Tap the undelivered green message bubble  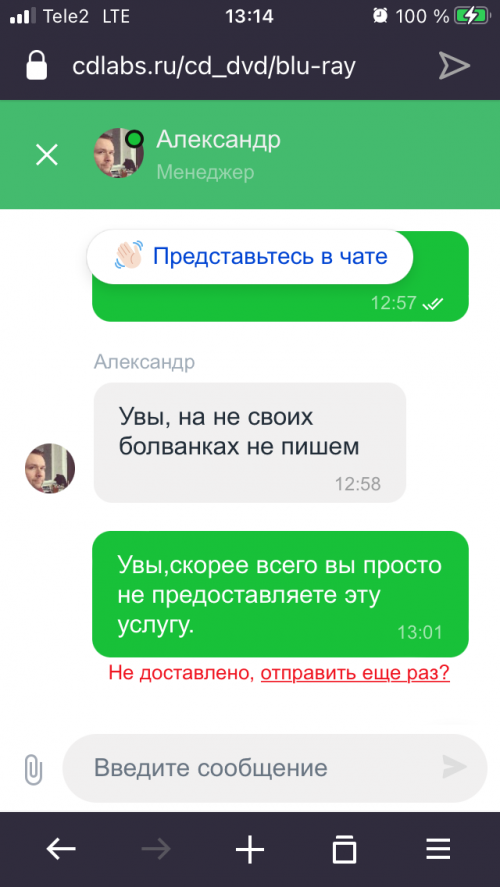click(x=281, y=594)
